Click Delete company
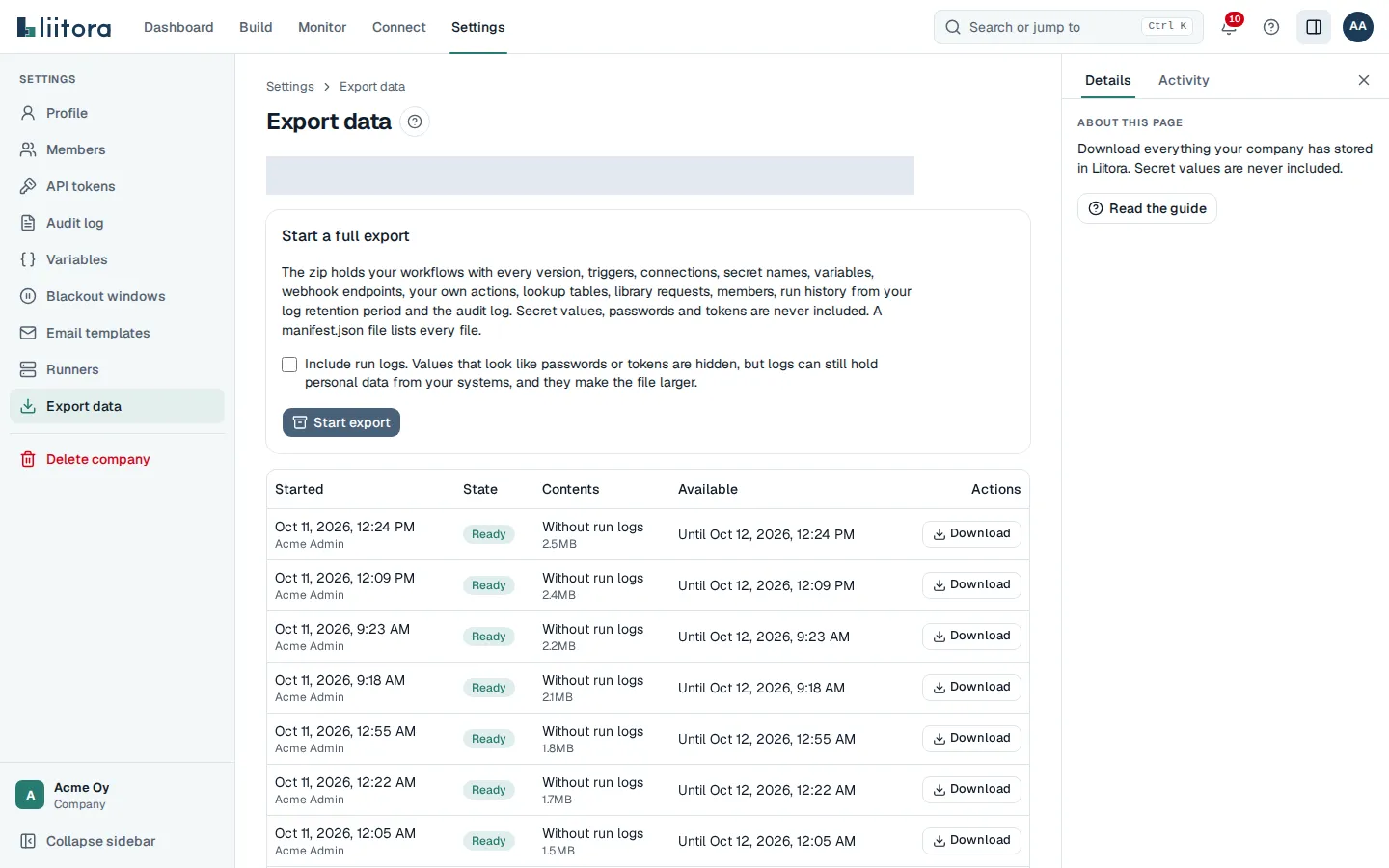 pos(117,459)
